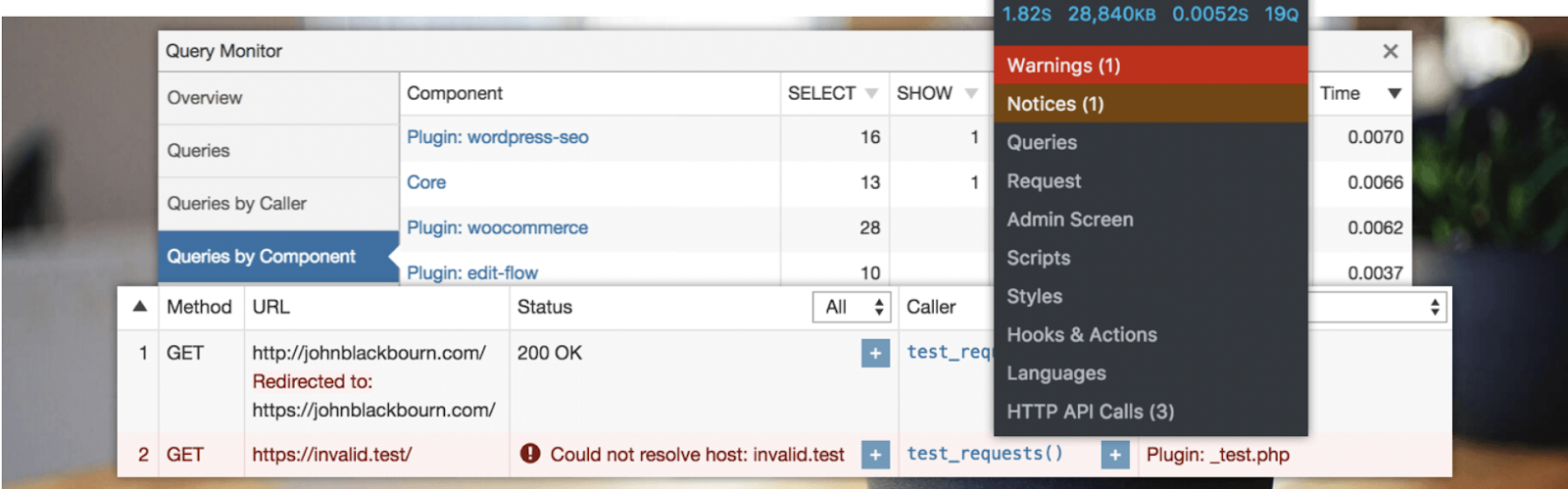
Task: Open the SELECT column filter arrow
Action: (x=871, y=94)
